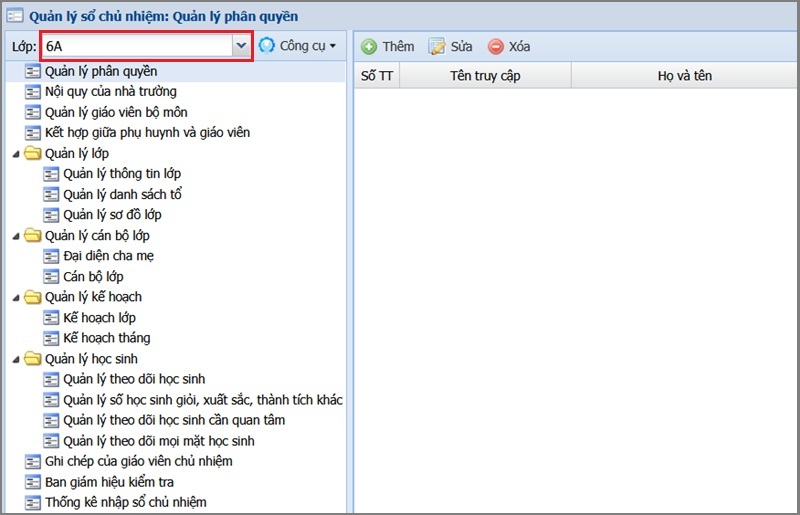Click icon beside Kế hoạch lớp
This screenshot has height=515, width=800.
(51, 317)
